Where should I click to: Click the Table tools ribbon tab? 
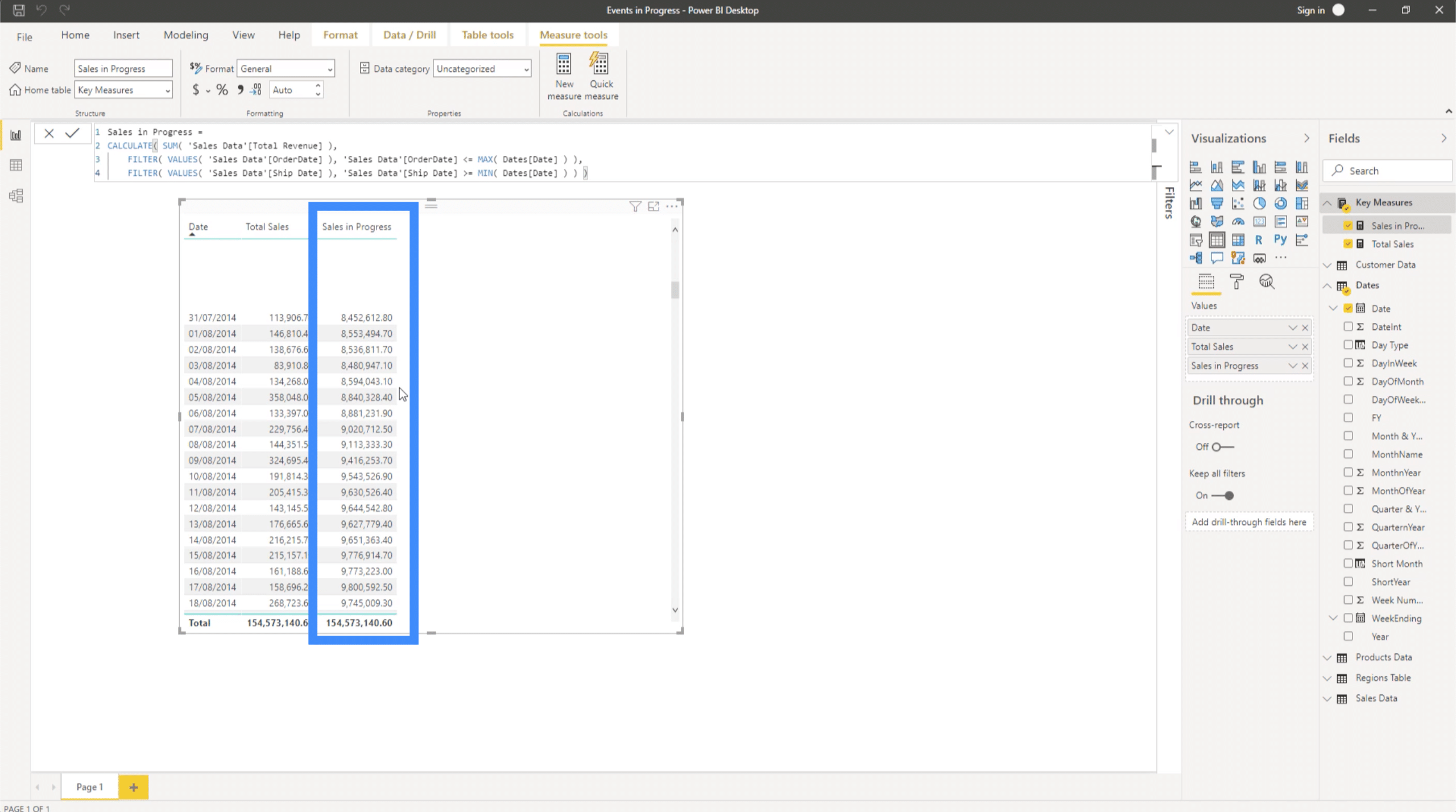487,35
